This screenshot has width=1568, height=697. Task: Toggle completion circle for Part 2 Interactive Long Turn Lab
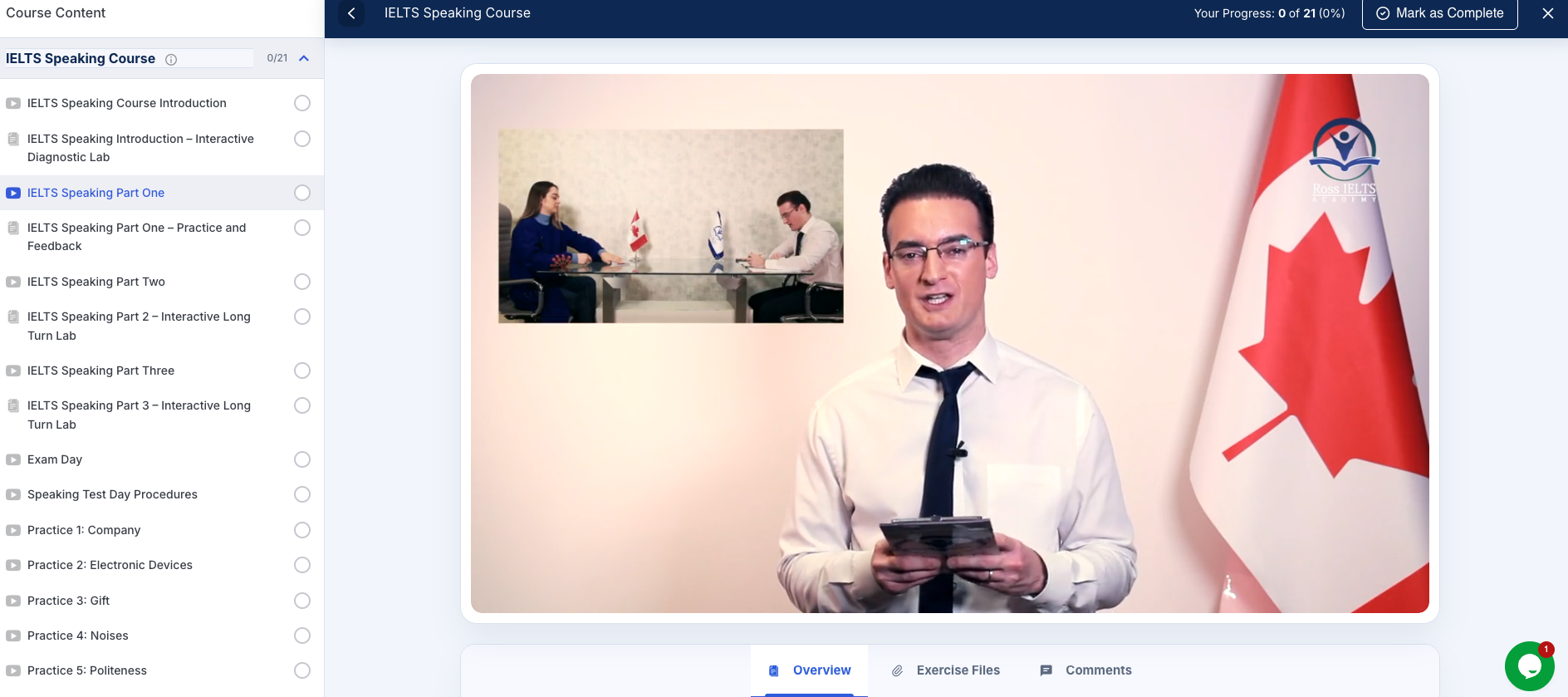point(302,317)
